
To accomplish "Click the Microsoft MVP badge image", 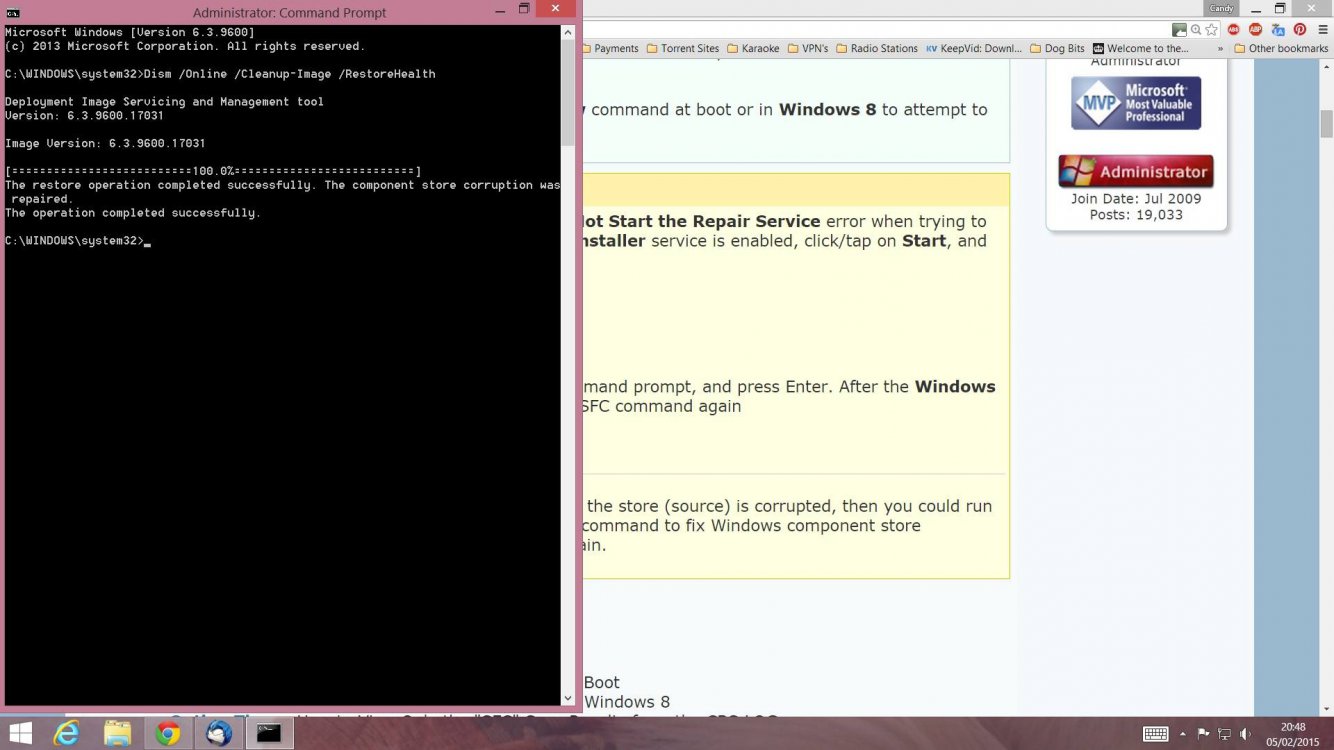I will coord(1136,103).
